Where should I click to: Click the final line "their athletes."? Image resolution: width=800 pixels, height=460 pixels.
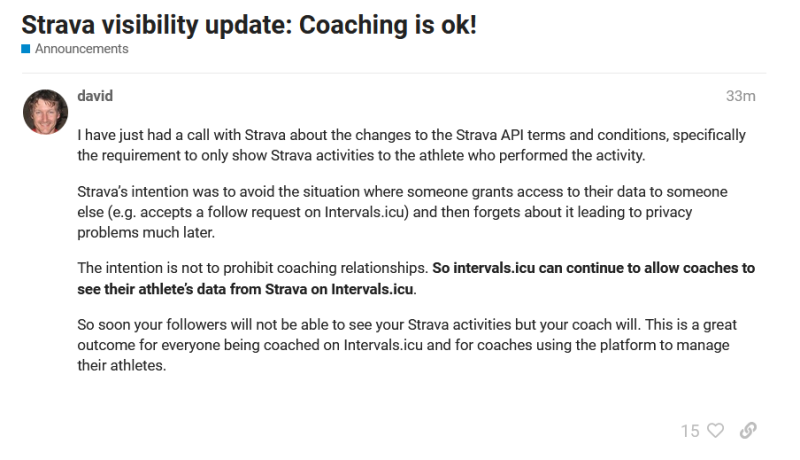[x=121, y=365]
